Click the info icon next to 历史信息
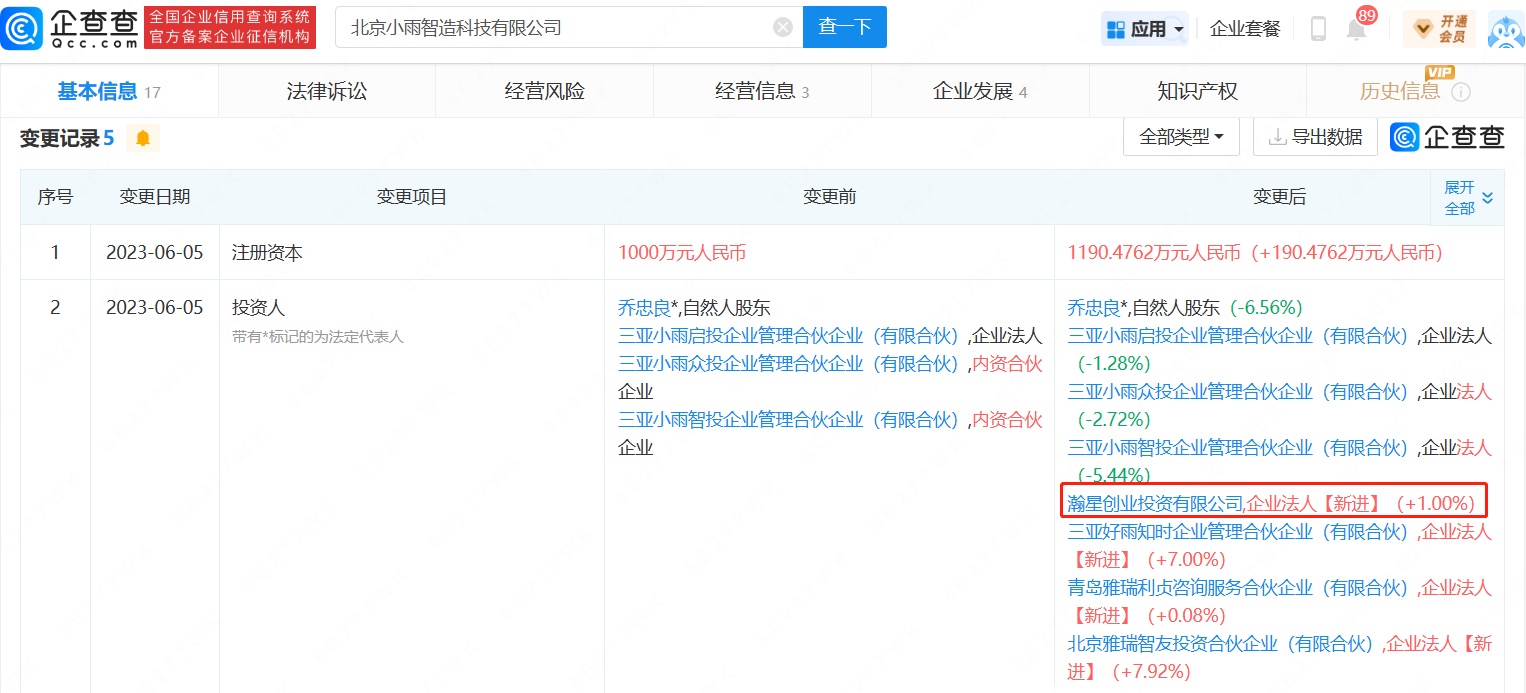1526x693 pixels. click(1461, 92)
